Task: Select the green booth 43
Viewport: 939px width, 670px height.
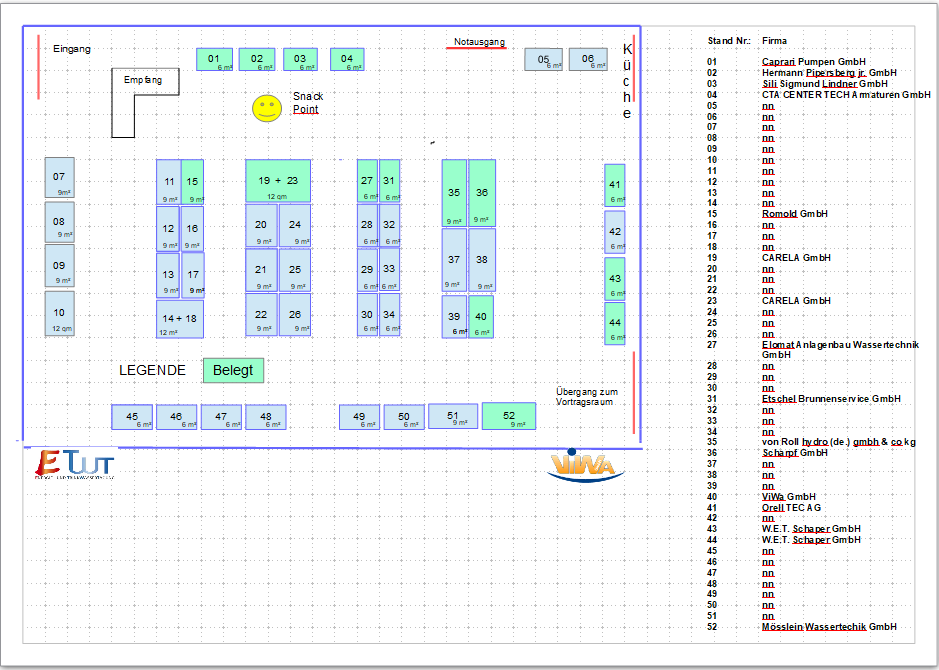Action: click(x=614, y=278)
